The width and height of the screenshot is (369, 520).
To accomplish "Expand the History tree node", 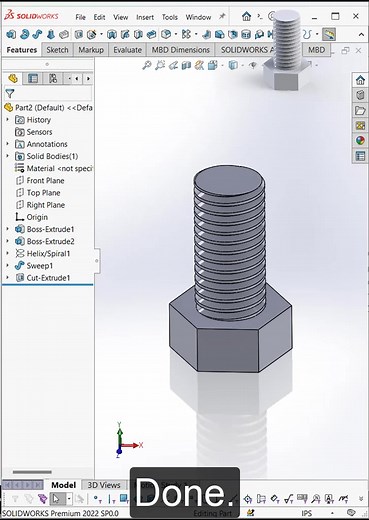I will (8, 119).
